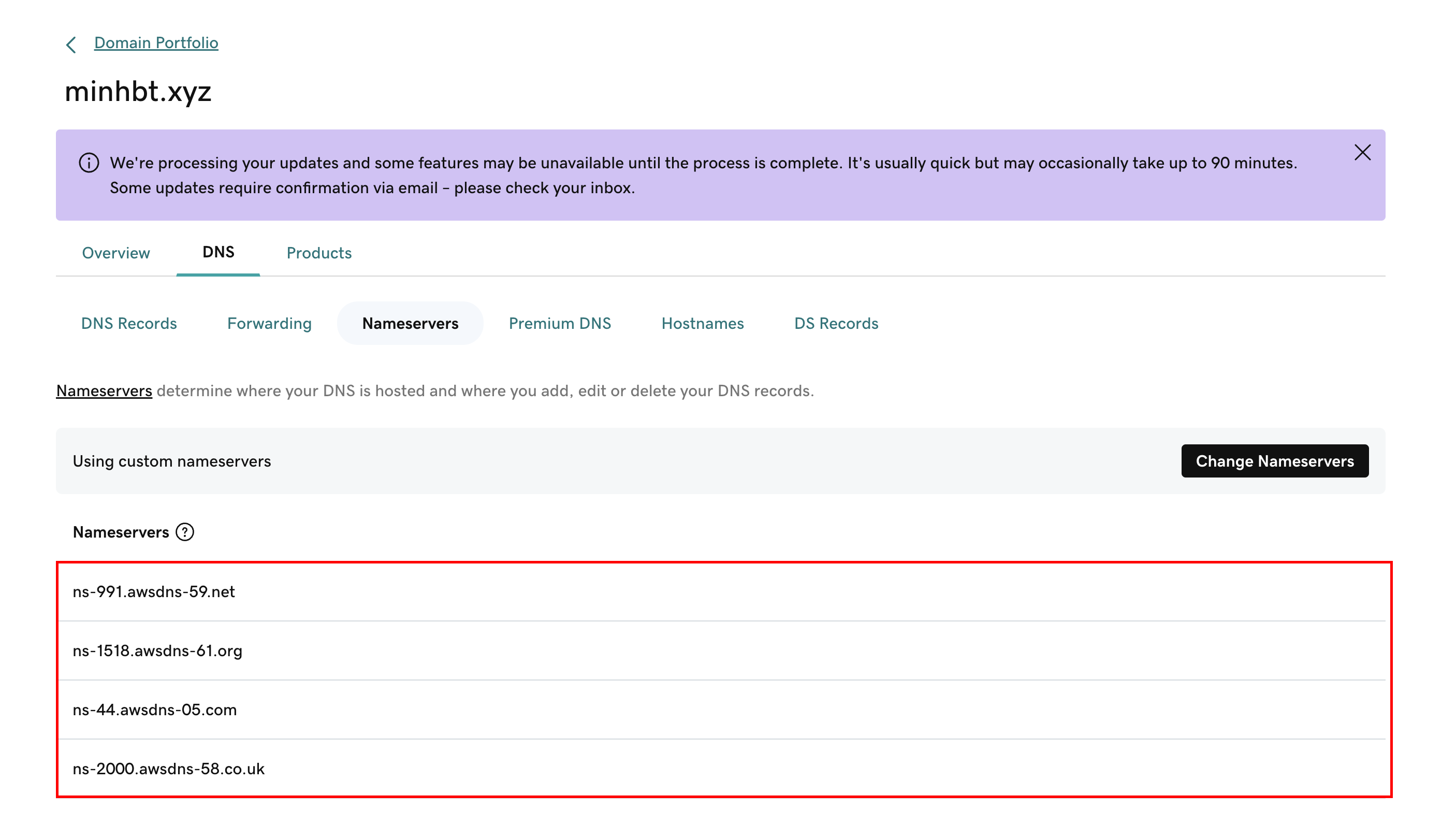This screenshot has height=839, width=1456.
Task: Click the info icon in banner
Action: [89, 163]
